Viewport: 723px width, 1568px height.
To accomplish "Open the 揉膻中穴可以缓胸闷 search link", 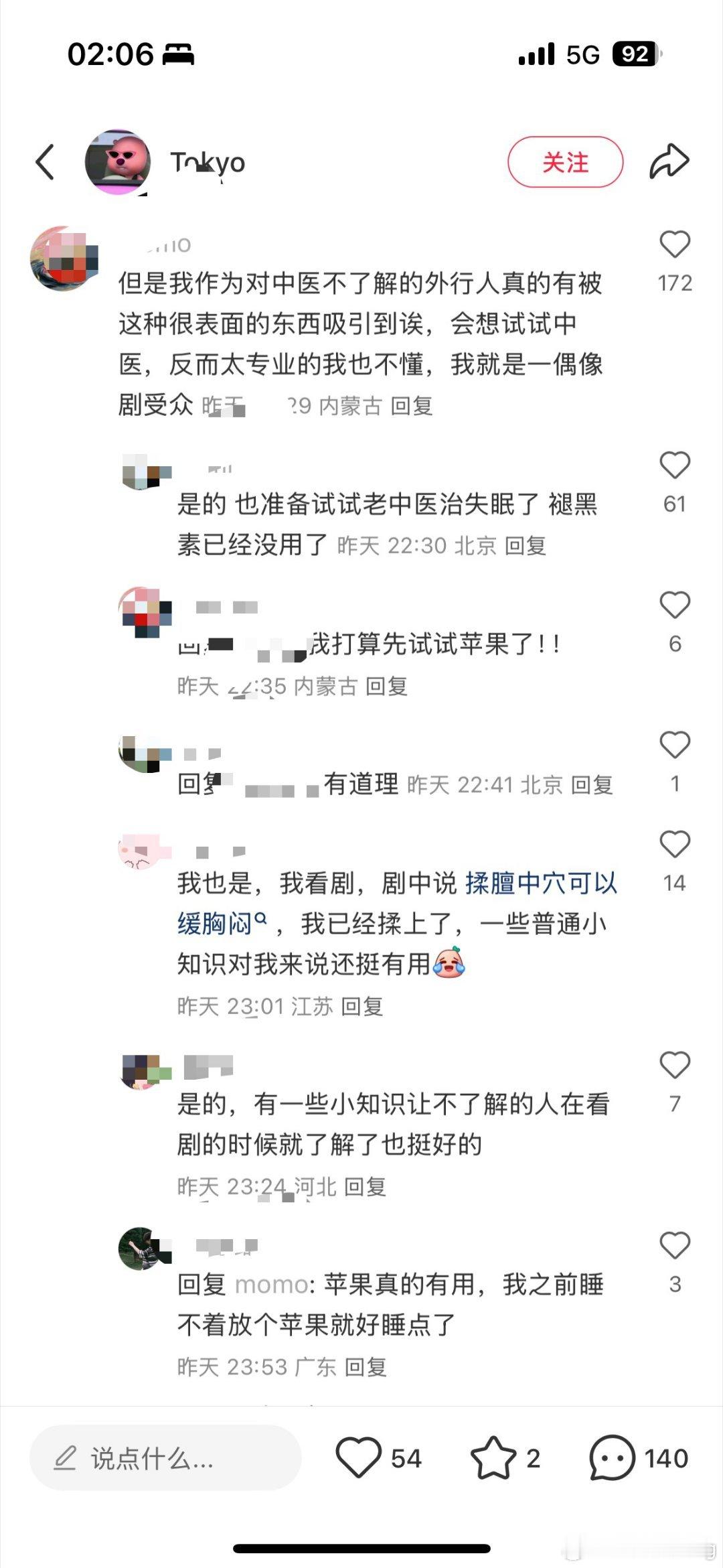I will (x=397, y=903).
